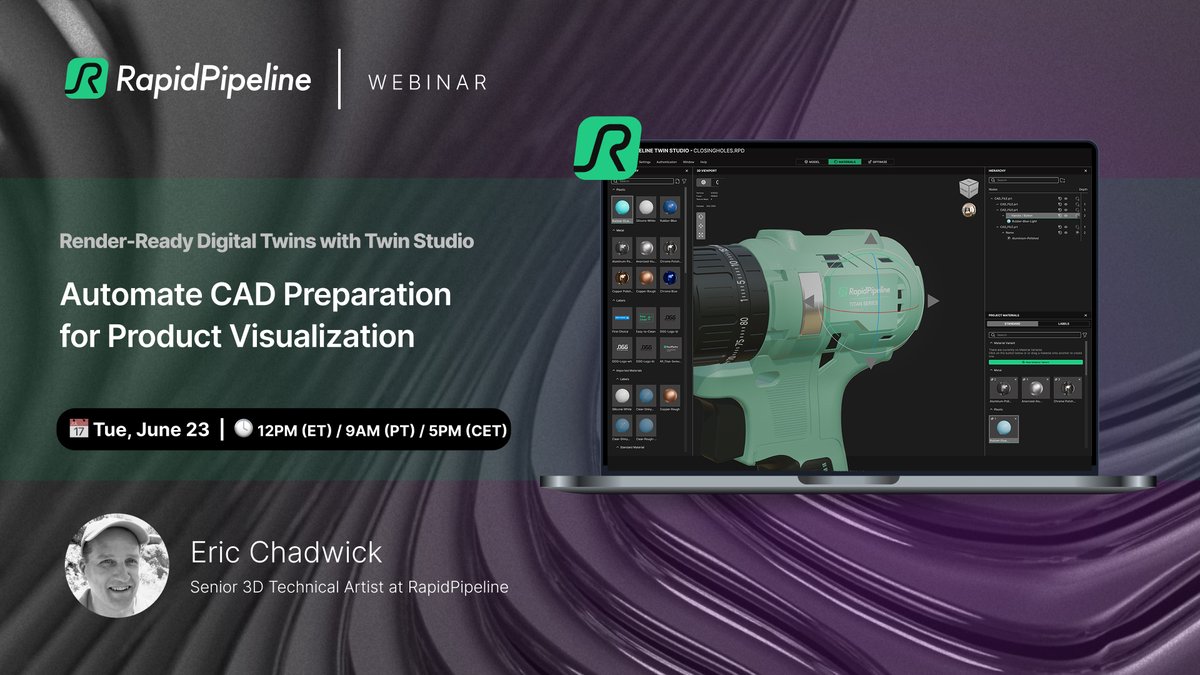The width and height of the screenshot is (1200, 675).
Task: Click the green RapidPipeline app icon on laptop
Action: 608,148
